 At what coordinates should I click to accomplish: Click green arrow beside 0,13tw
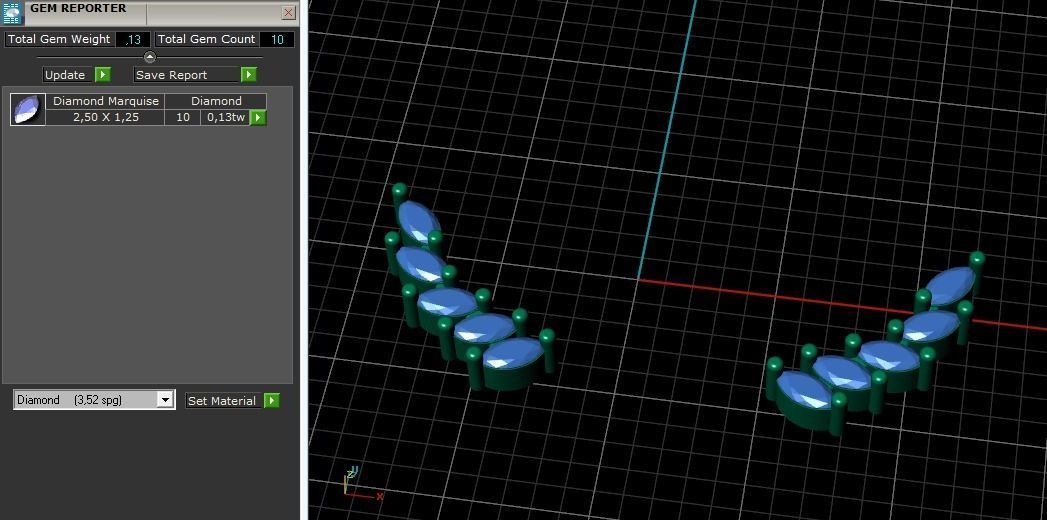click(258, 117)
